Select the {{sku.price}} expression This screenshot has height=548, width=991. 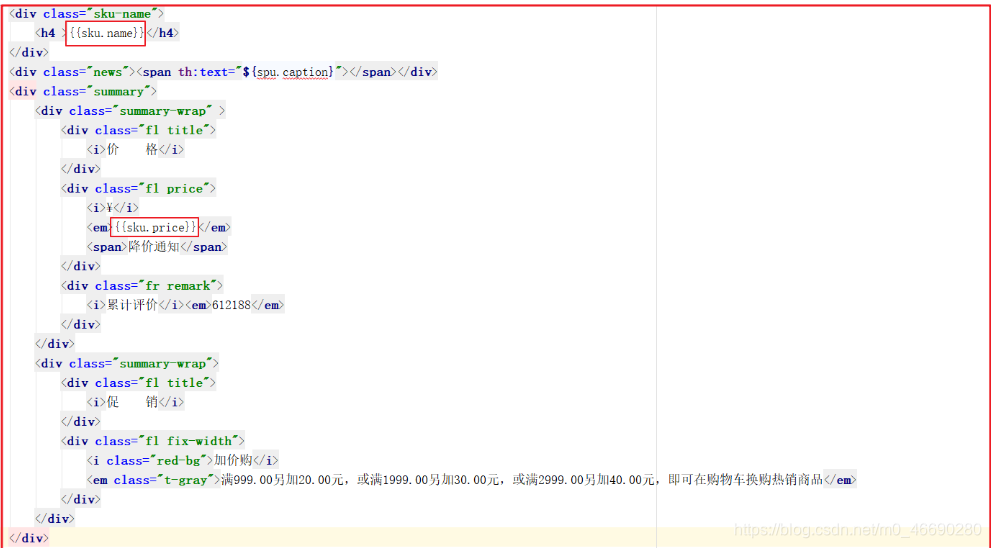point(155,227)
